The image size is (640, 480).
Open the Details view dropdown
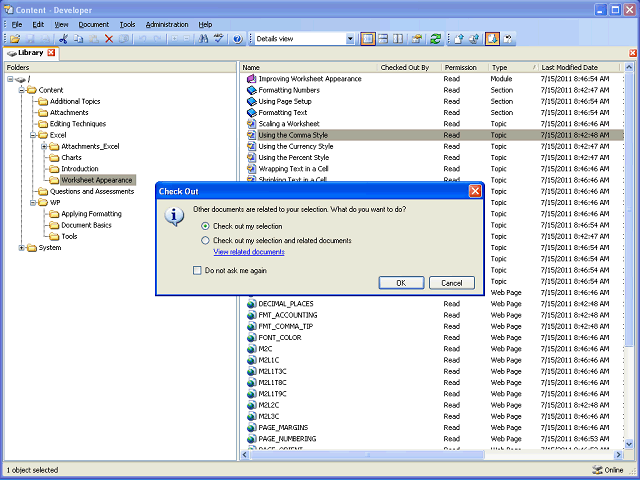(x=350, y=39)
